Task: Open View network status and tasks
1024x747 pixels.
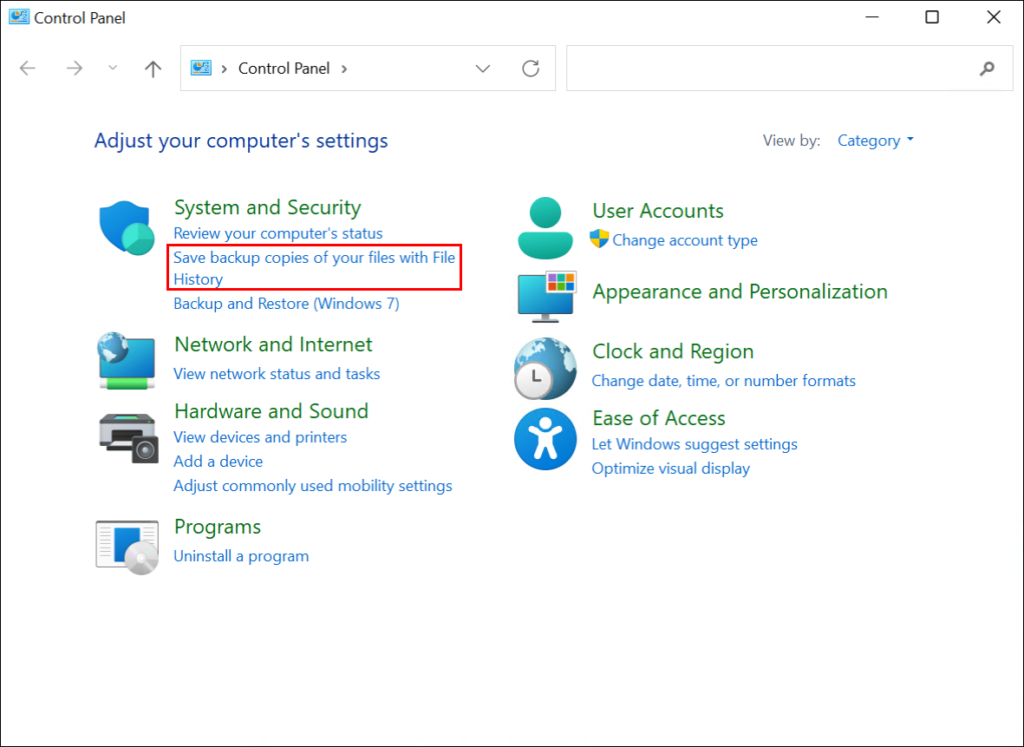Action: click(x=276, y=374)
